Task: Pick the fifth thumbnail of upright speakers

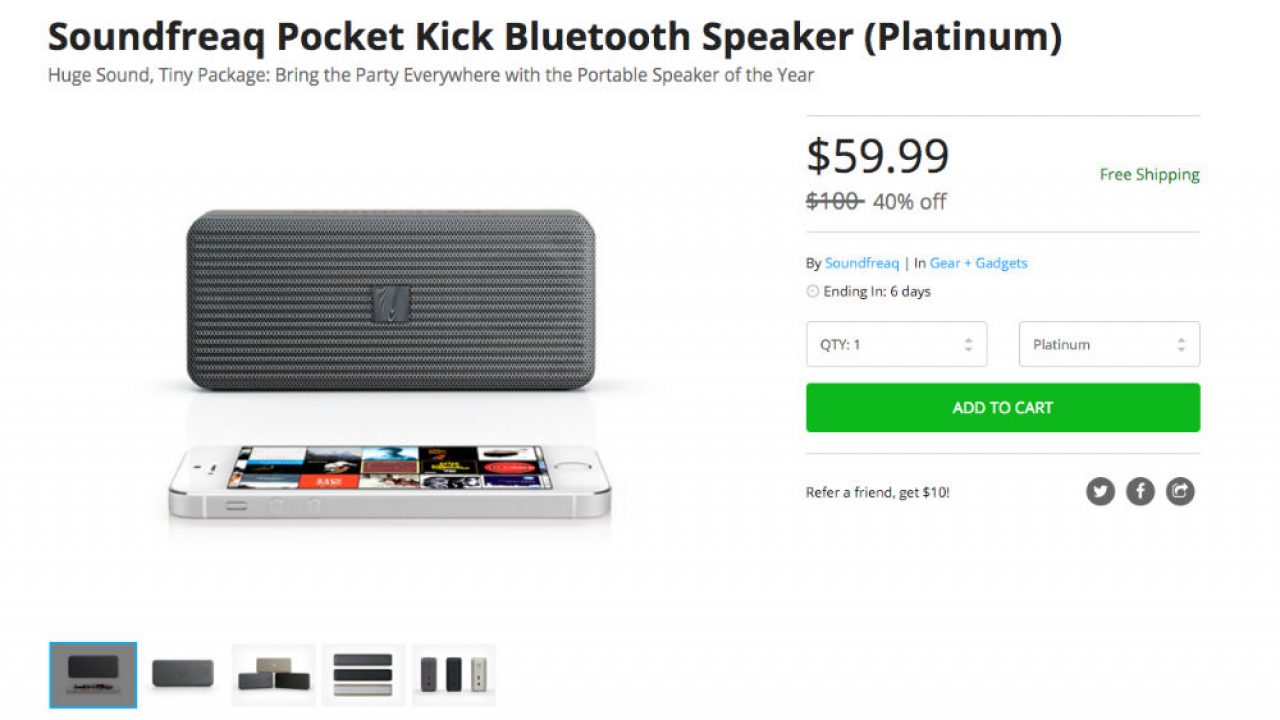Action: [453, 675]
